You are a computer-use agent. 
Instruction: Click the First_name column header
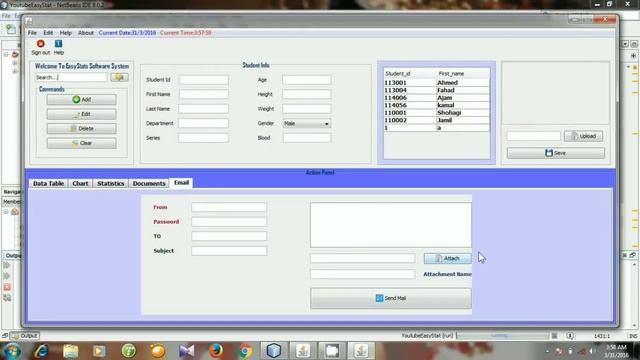coord(463,74)
